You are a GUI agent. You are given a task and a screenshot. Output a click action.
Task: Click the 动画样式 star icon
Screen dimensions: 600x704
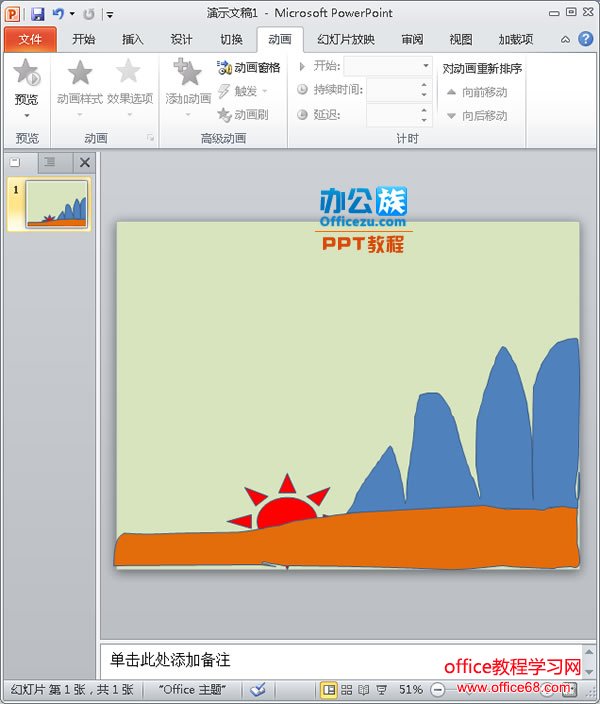coord(80,73)
